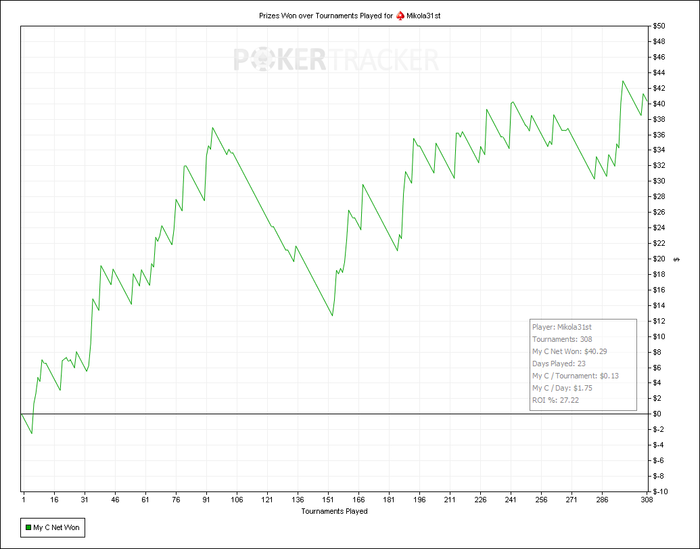This screenshot has height=549, width=700.
Task: Click the $0 y-axis tick label
Action: [657, 414]
